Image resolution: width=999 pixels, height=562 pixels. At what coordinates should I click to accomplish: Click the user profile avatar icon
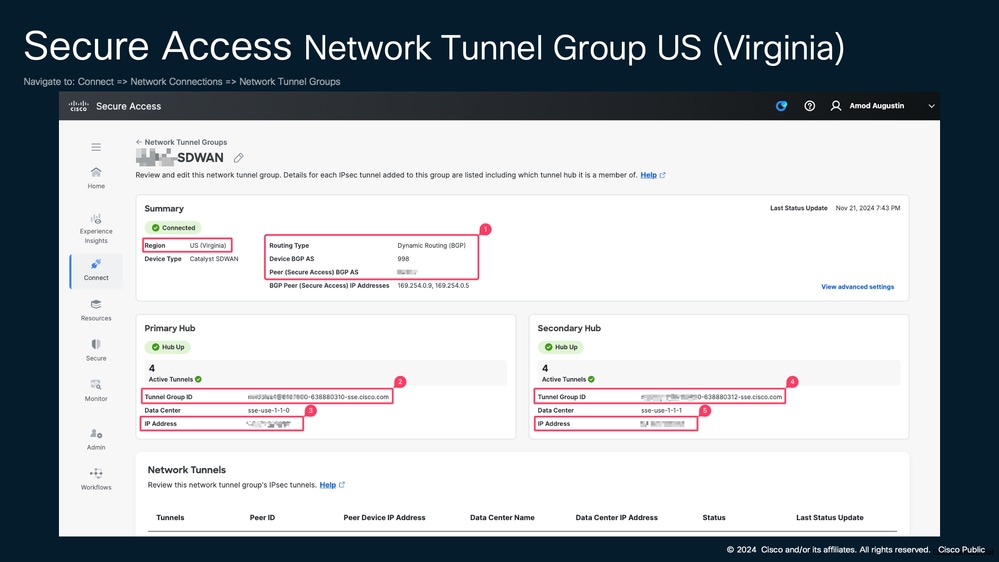click(x=836, y=106)
